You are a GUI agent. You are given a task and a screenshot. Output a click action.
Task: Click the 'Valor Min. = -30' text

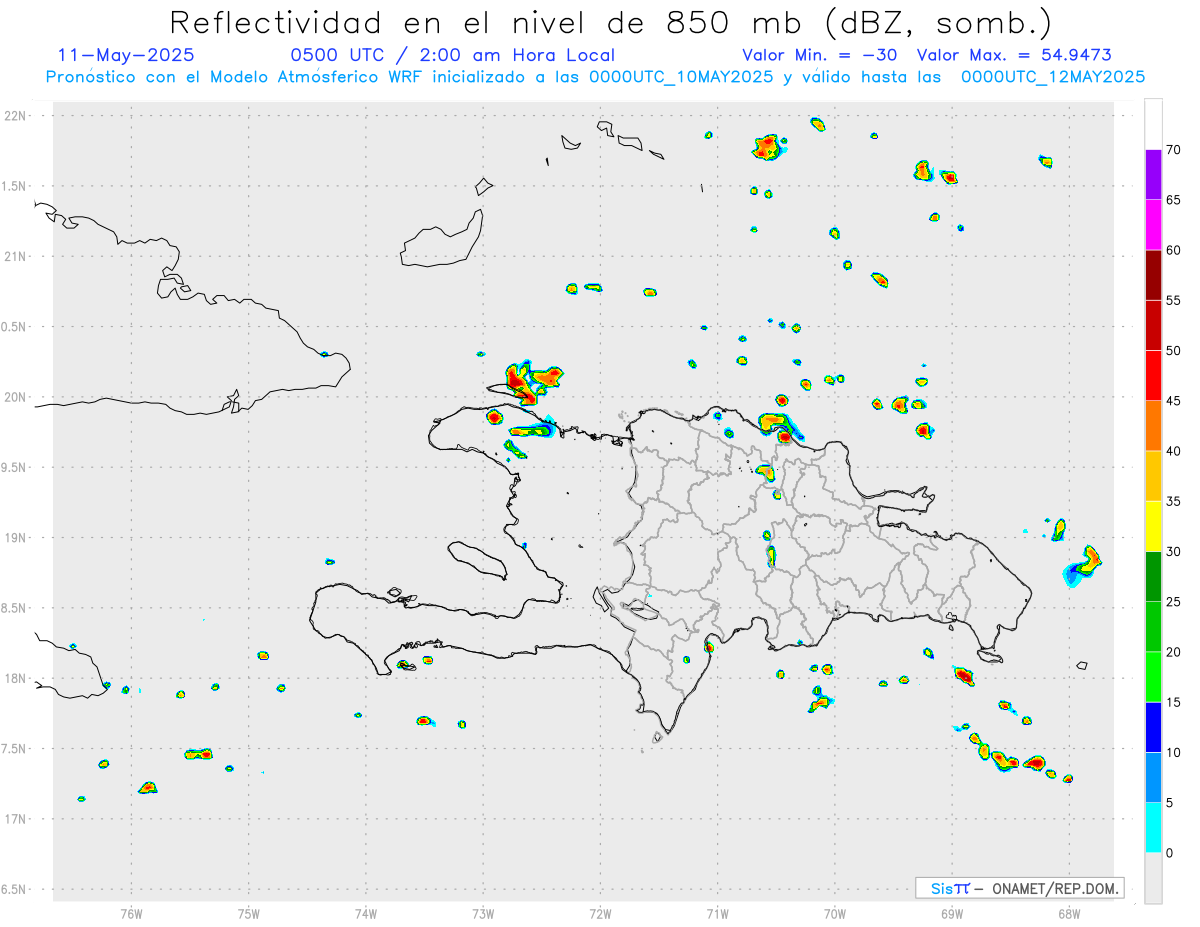click(x=819, y=55)
